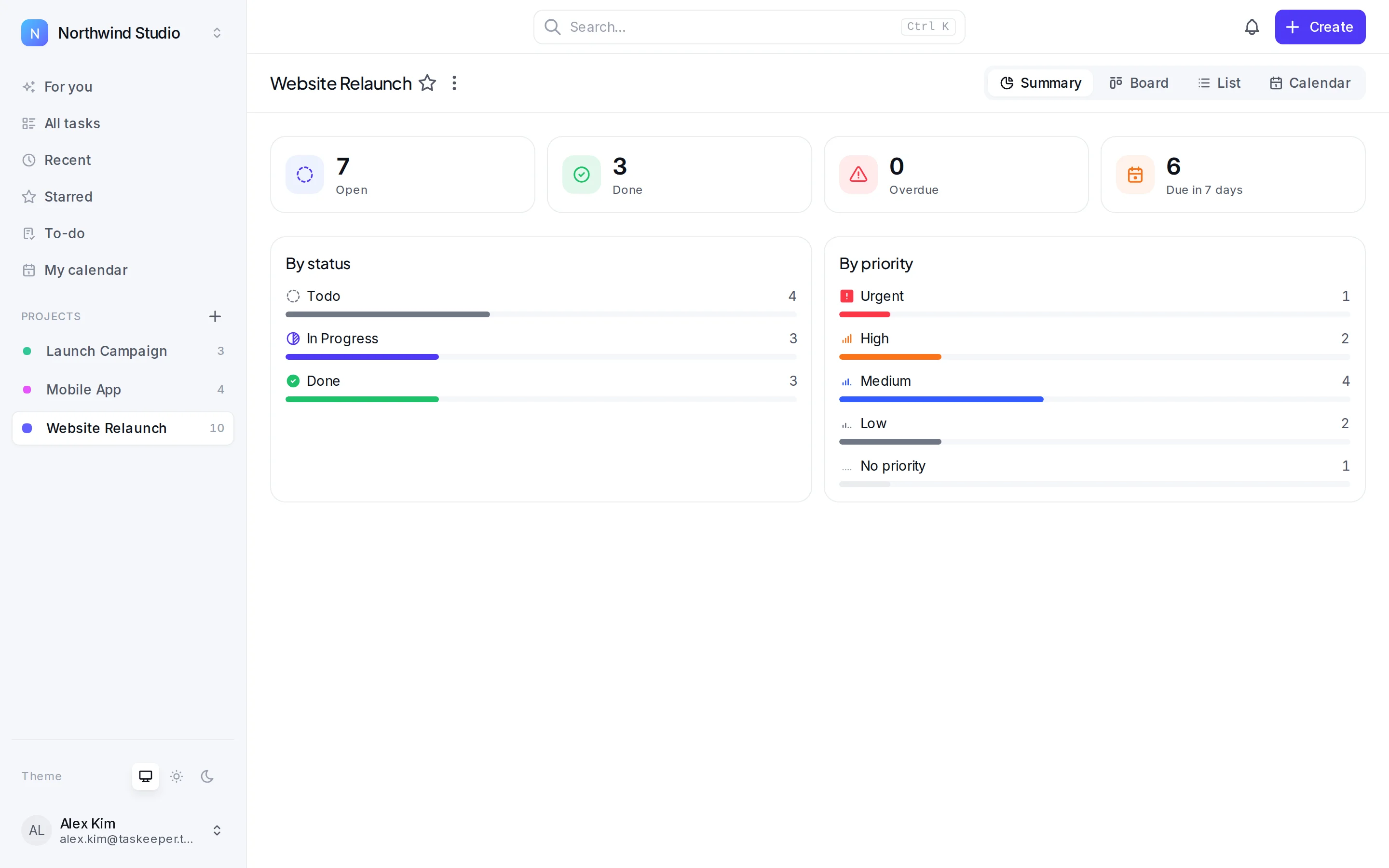Screen dimensions: 1389x868
Task: Click the High priority bars icon
Action: (846, 339)
